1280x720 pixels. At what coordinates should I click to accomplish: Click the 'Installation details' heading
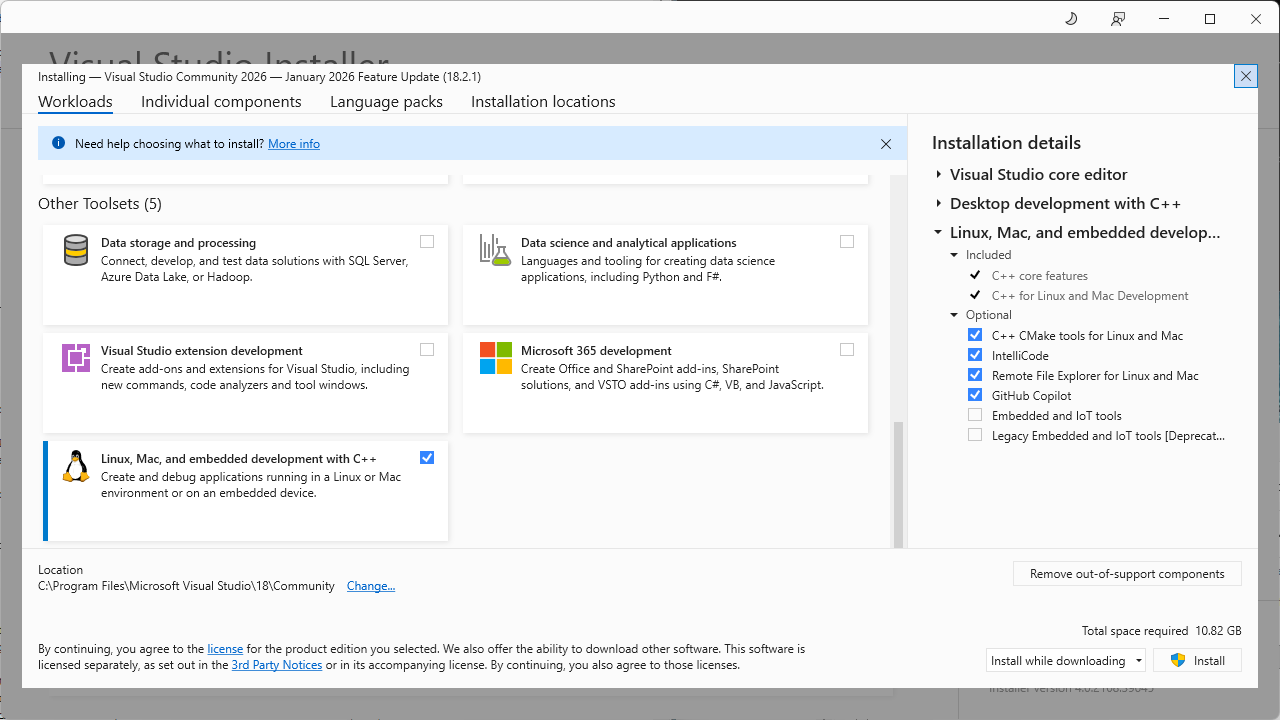(x=1006, y=143)
